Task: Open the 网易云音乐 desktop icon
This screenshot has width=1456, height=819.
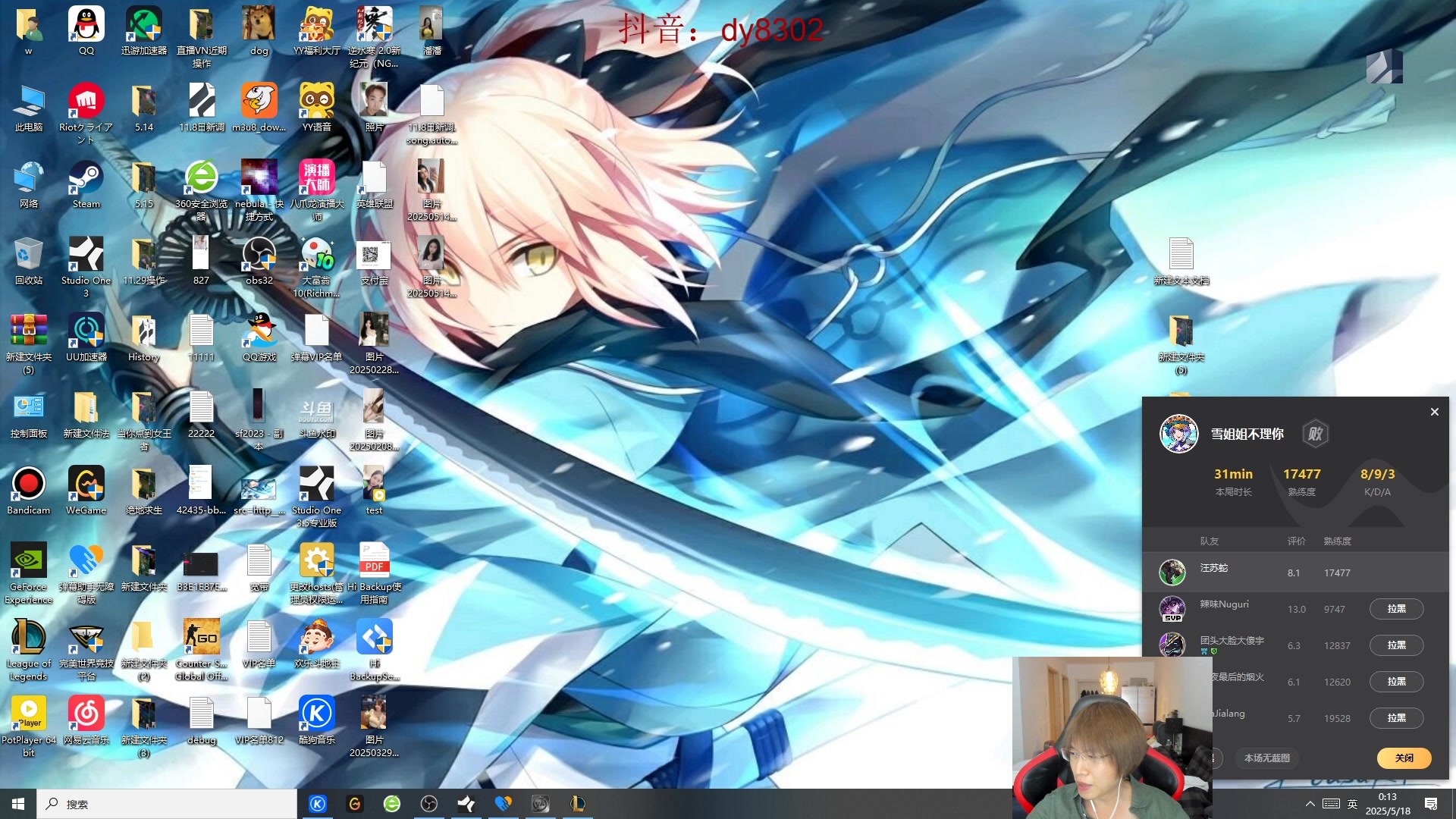Action: point(86,720)
